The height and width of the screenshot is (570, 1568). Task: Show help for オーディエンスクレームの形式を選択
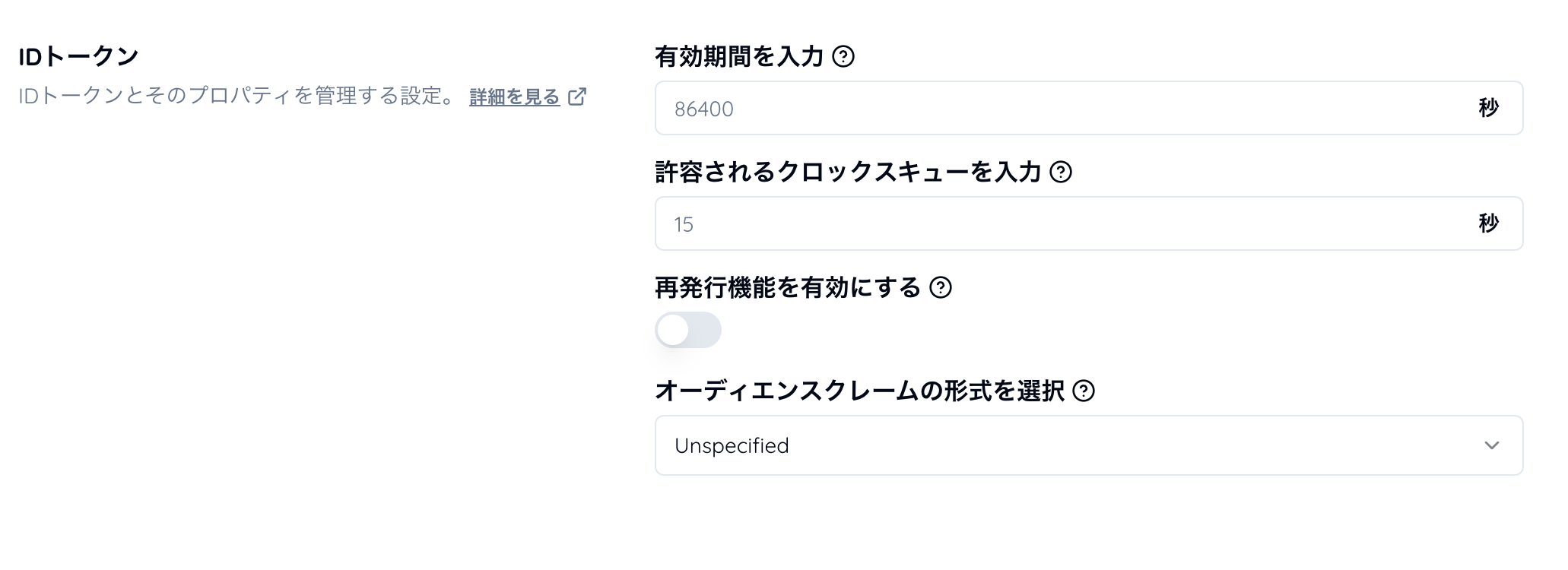[x=1084, y=391]
